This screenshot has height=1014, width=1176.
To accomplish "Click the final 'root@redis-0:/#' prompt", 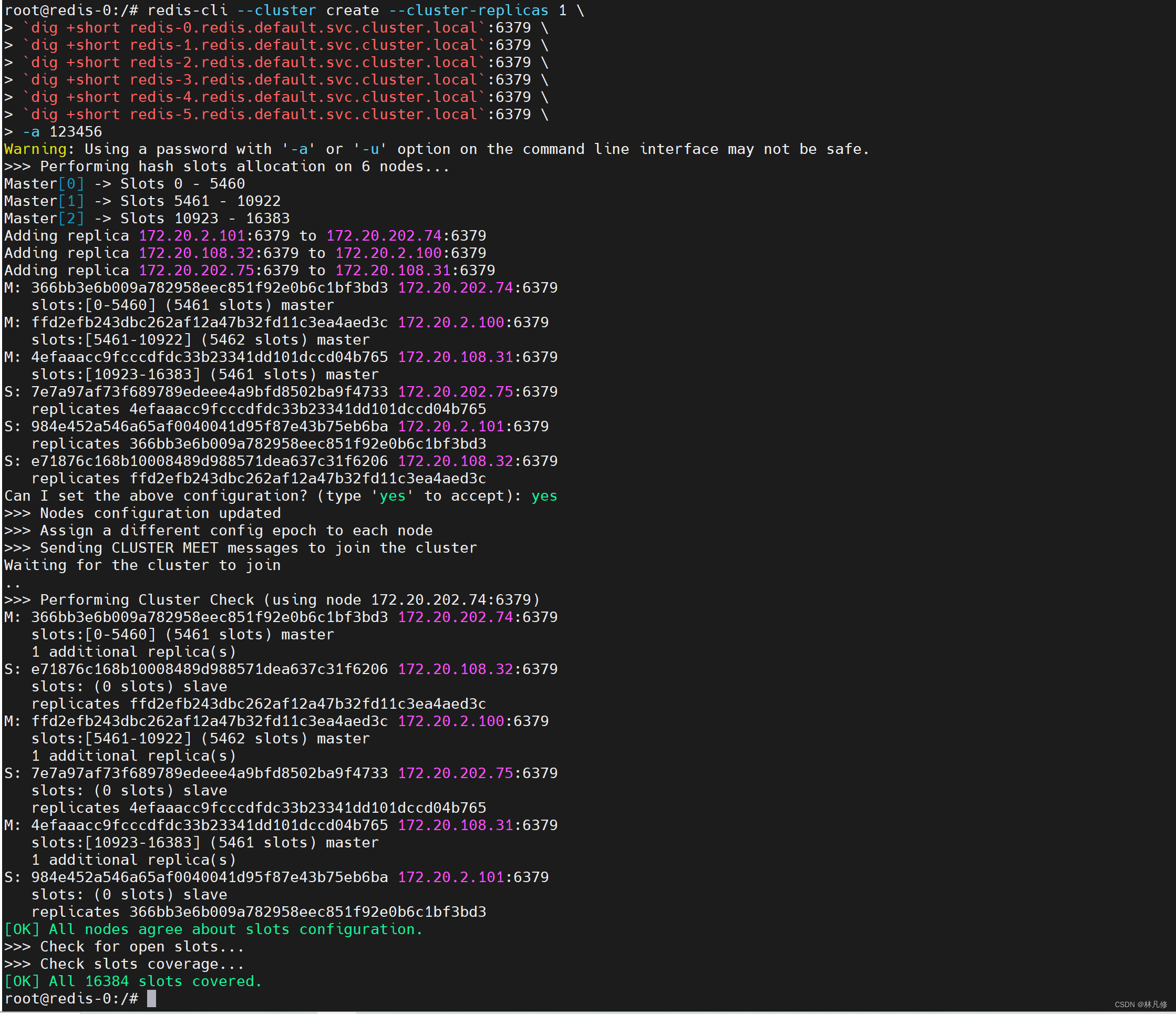I will point(71,999).
